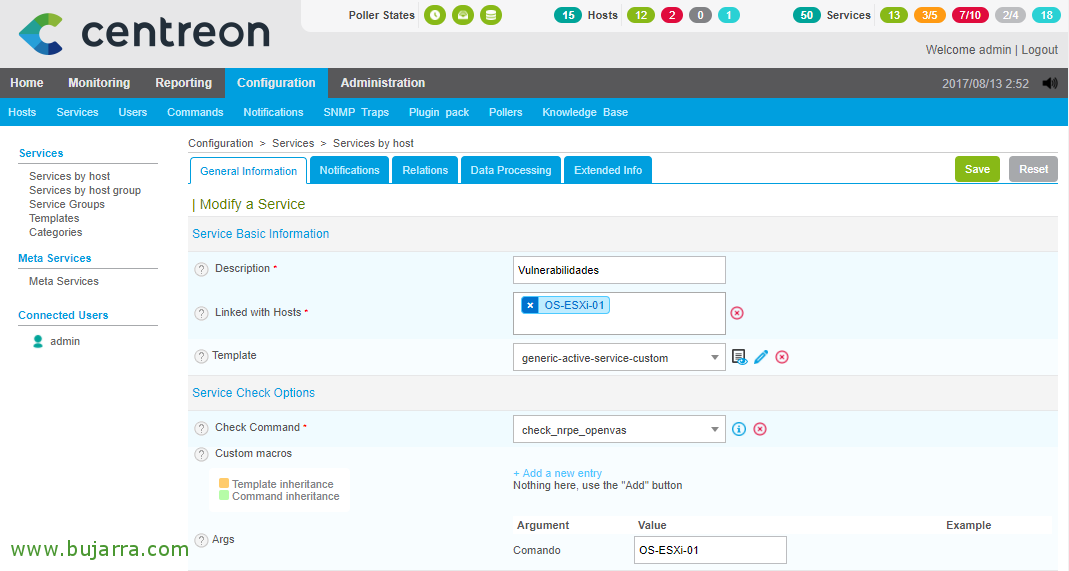Click the Centreon logo
Screen dimensions: 1069x571
click(145, 33)
